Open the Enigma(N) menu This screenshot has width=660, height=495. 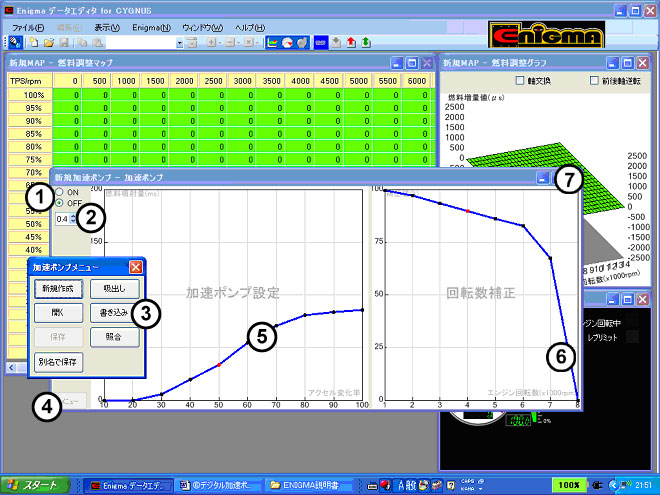click(x=152, y=28)
